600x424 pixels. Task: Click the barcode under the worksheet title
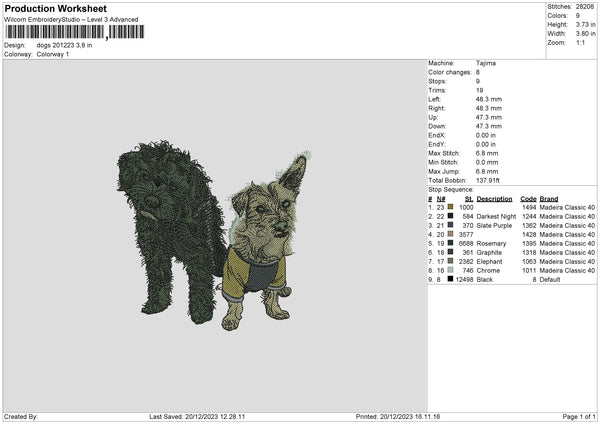73,32
